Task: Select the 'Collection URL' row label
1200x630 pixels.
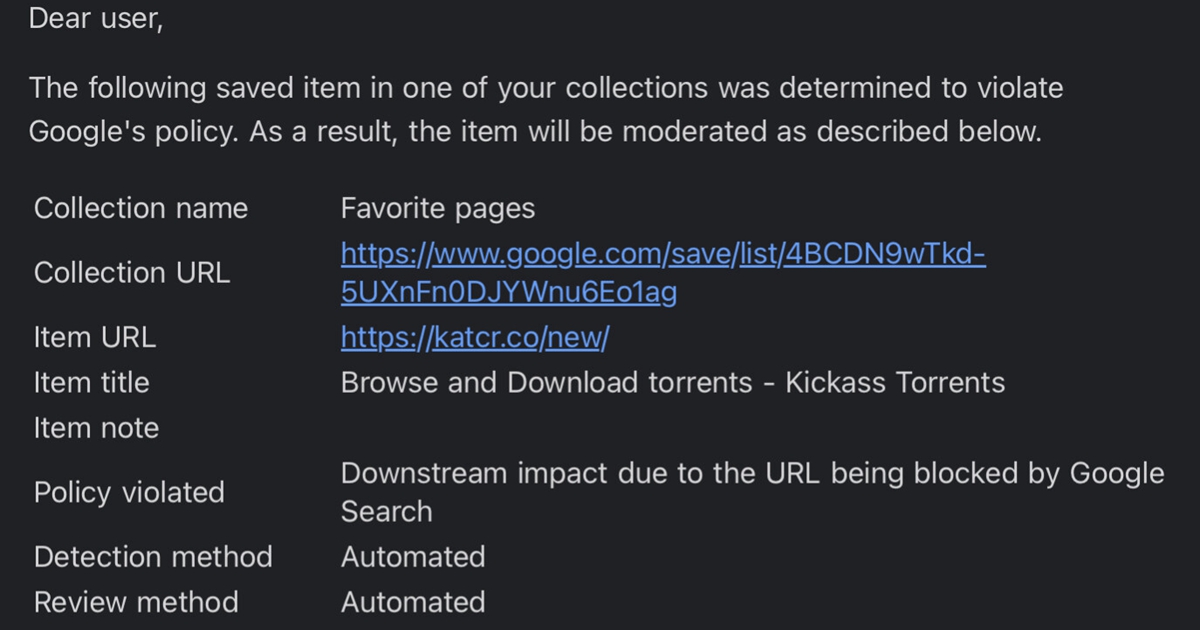Action: [132, 273]
